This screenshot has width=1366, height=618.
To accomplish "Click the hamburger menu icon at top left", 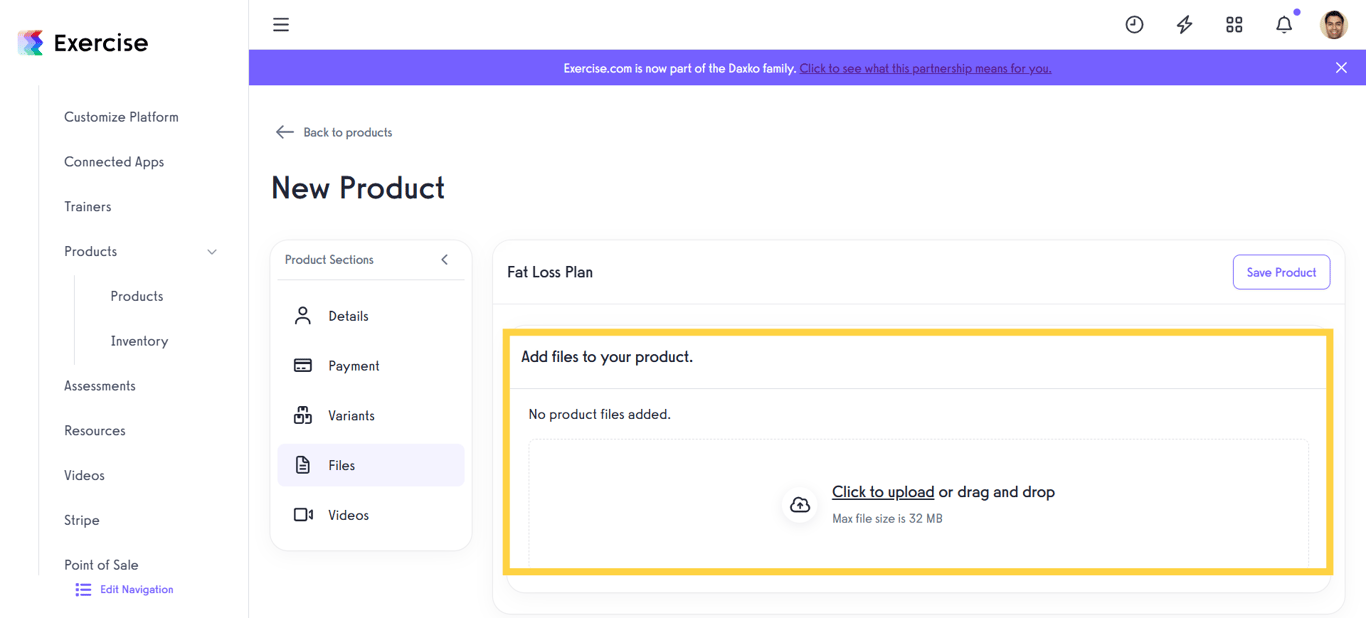I will coord(281,24).
